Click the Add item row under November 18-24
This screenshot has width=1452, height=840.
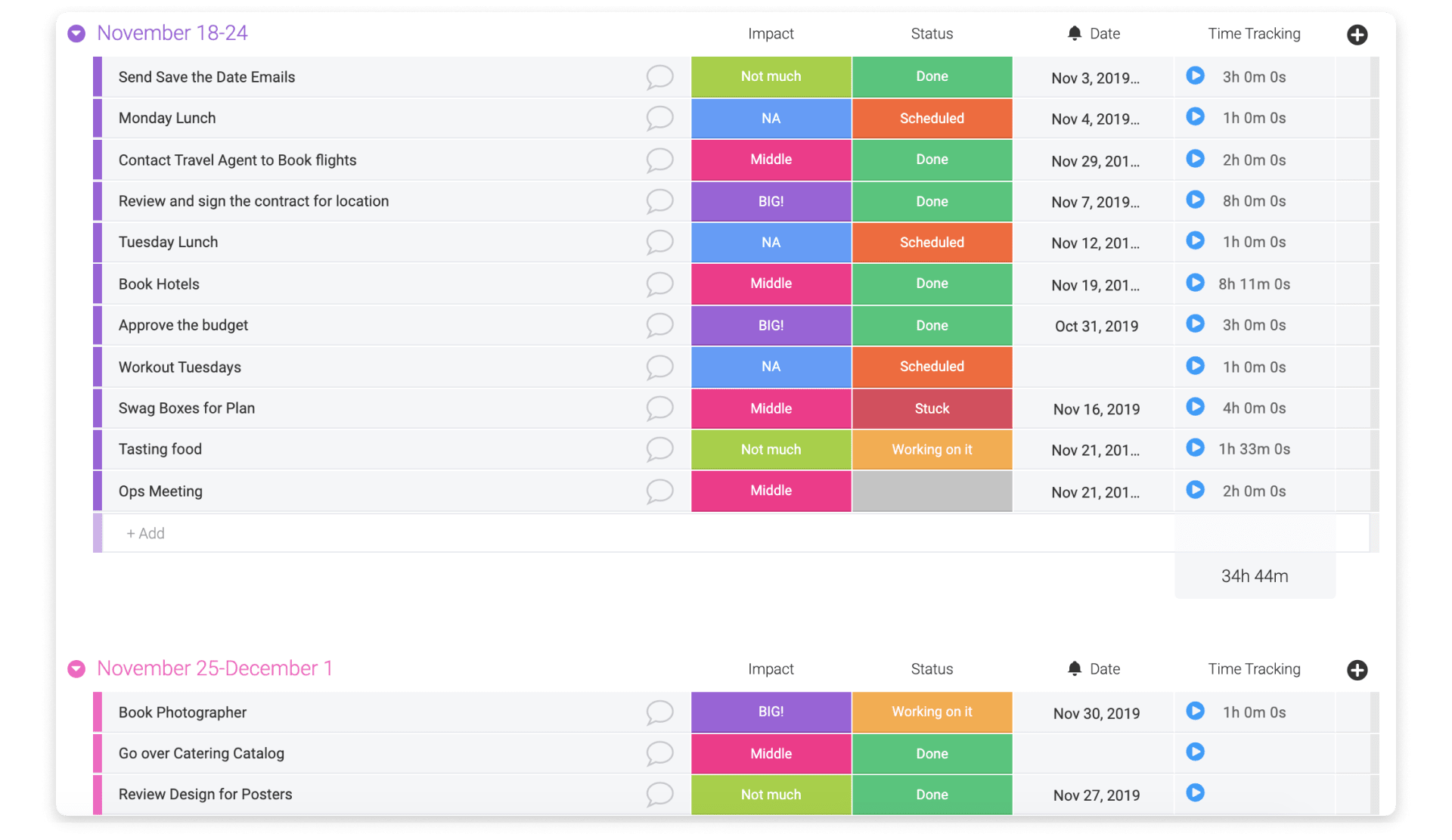pyautogui.click(x=145, y=533)
